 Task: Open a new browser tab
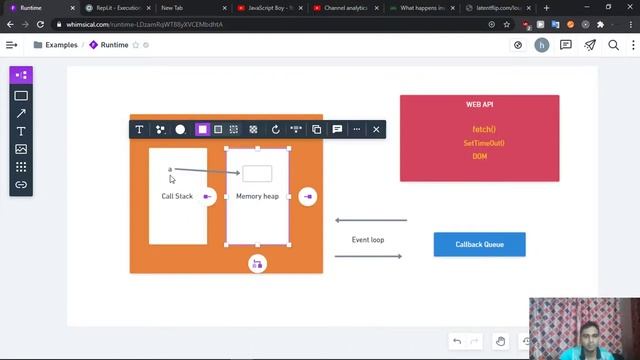(x=546, y=8)
